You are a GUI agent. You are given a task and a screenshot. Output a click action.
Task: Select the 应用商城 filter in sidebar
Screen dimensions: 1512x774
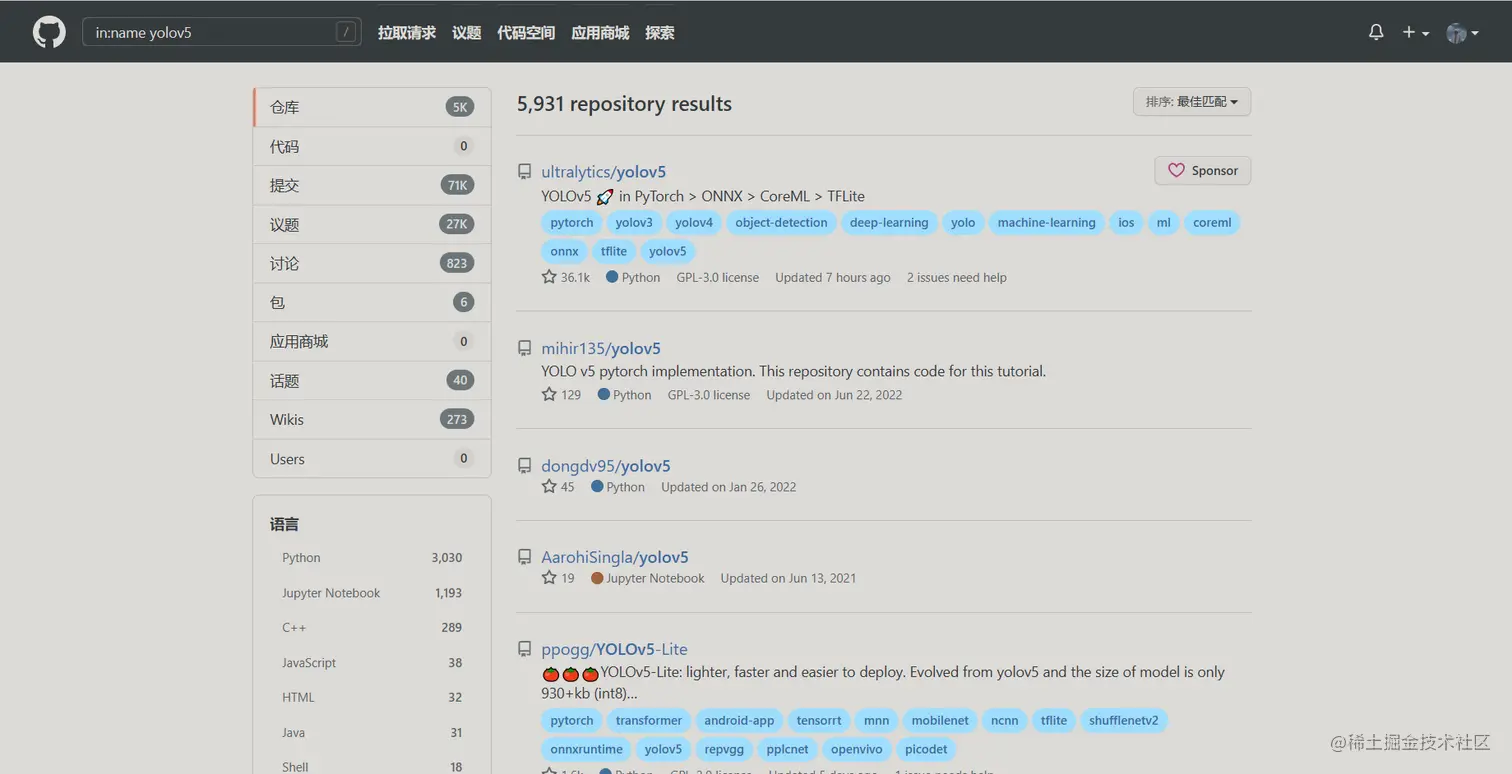pyautogui.click(x=372, y=341)
